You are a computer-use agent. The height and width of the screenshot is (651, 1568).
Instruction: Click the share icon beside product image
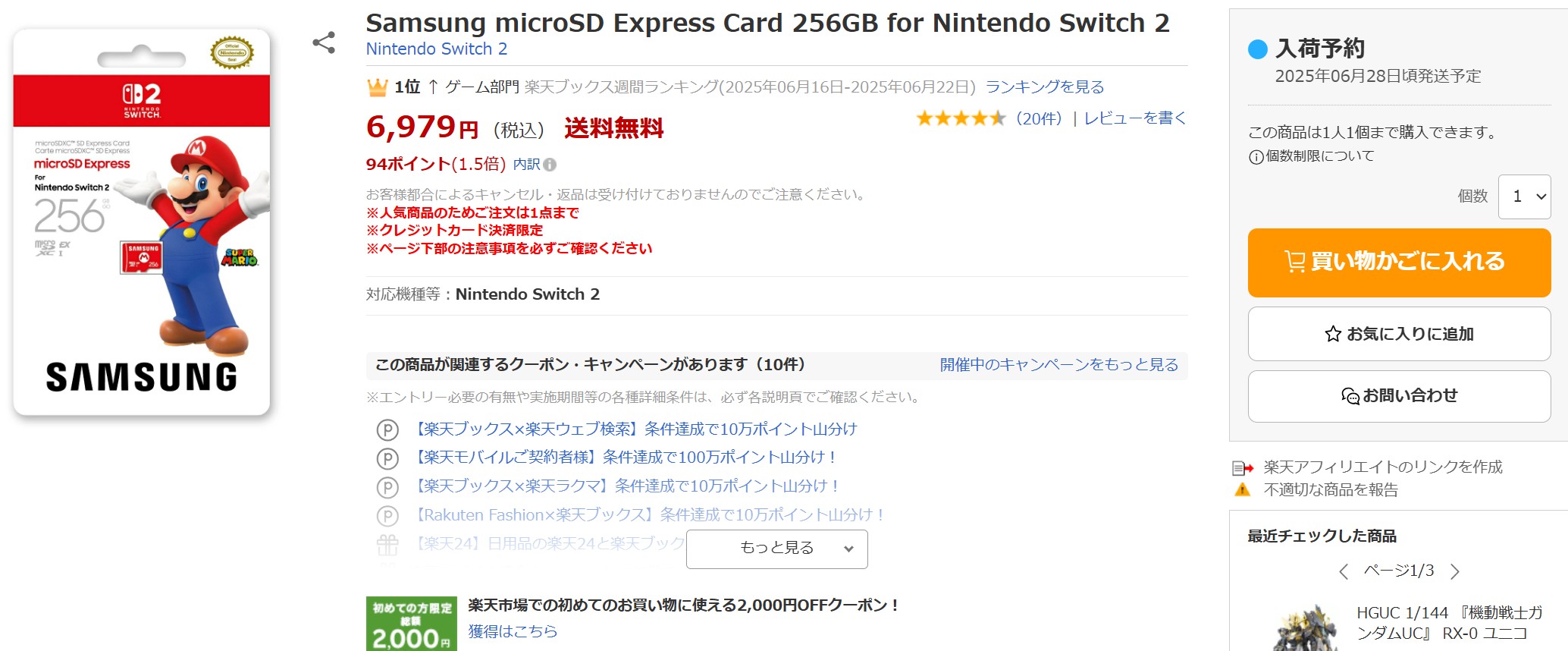[x=324, y=42]
